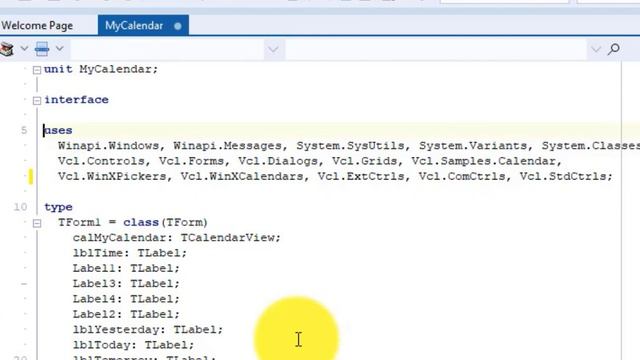Screen dimensions: 640x360
Task: Click inside the methods combo field
Action: (x=436, y=50)
